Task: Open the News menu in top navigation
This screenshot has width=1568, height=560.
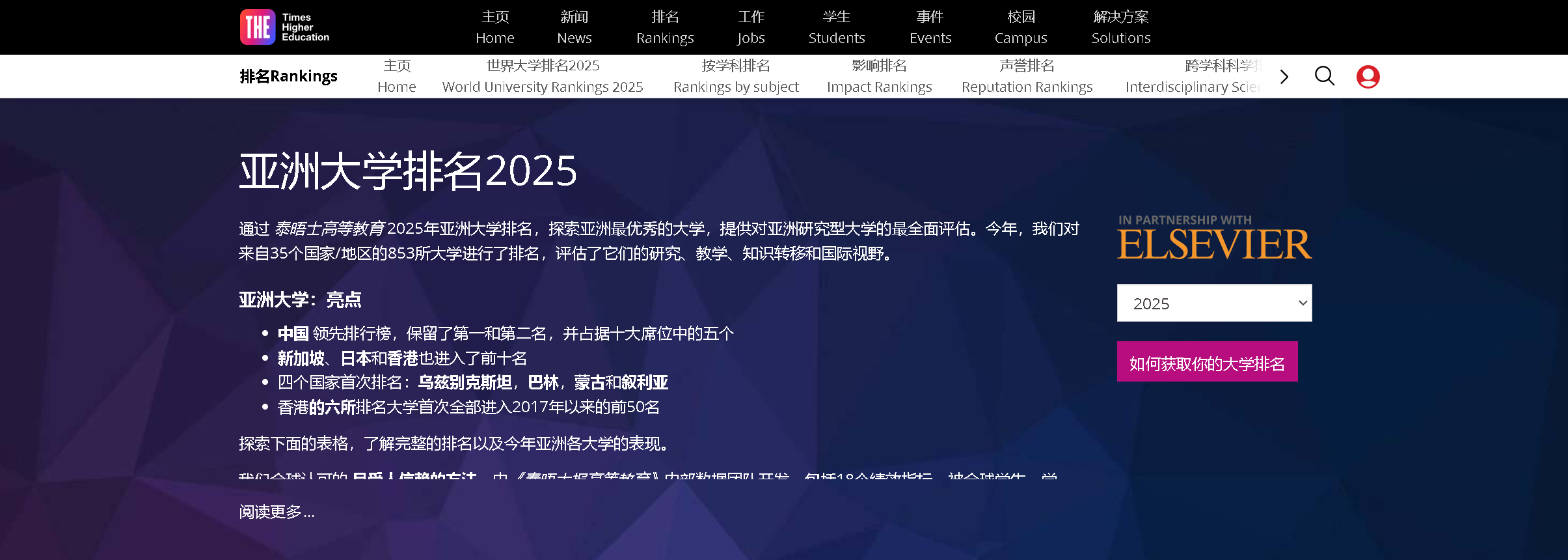Action: 574,27
